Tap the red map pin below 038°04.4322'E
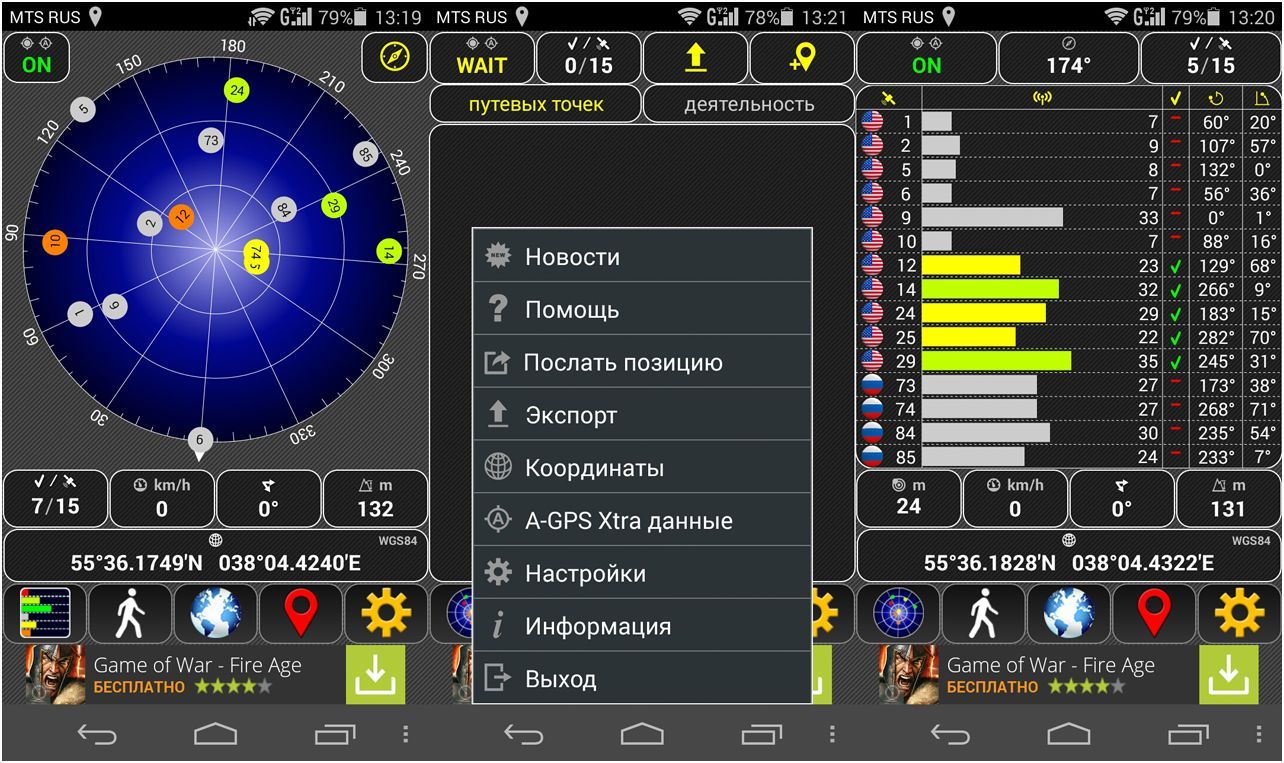This screenshot has height=763, width=1284. [x=1154, y=613]
